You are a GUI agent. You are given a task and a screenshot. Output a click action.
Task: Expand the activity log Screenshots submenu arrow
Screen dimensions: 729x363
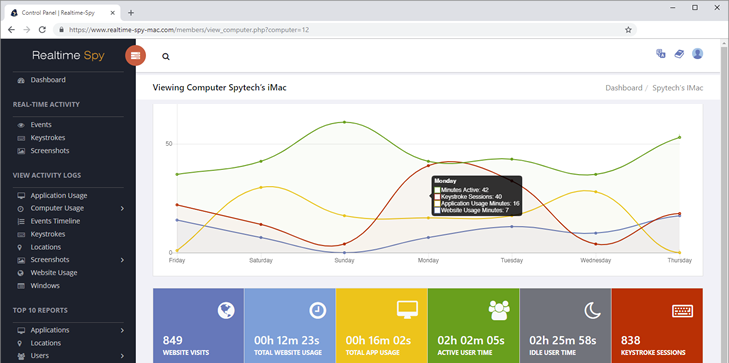tap(122, 260)
